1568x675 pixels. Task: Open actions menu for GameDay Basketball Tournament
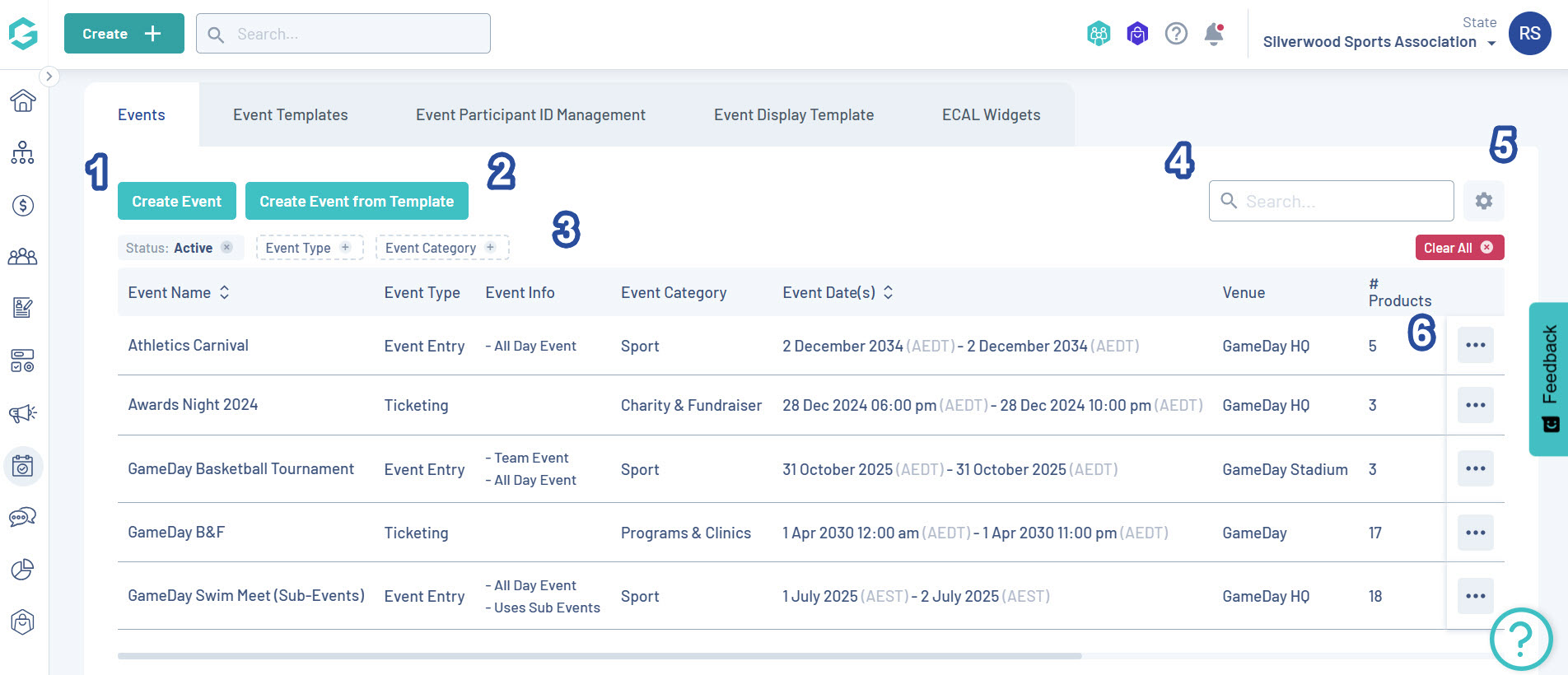click(x=1476, y=468)
